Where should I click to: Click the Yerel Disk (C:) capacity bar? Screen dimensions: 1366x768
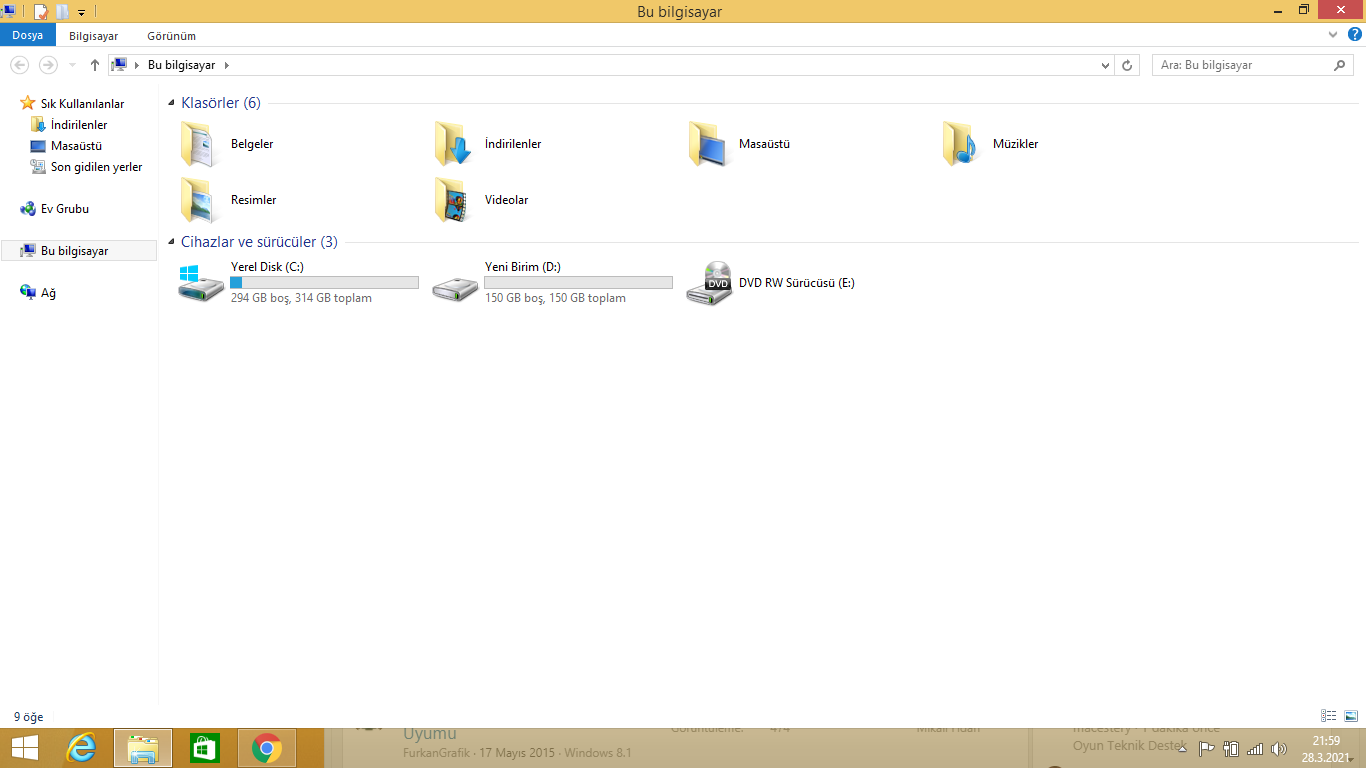324,283
